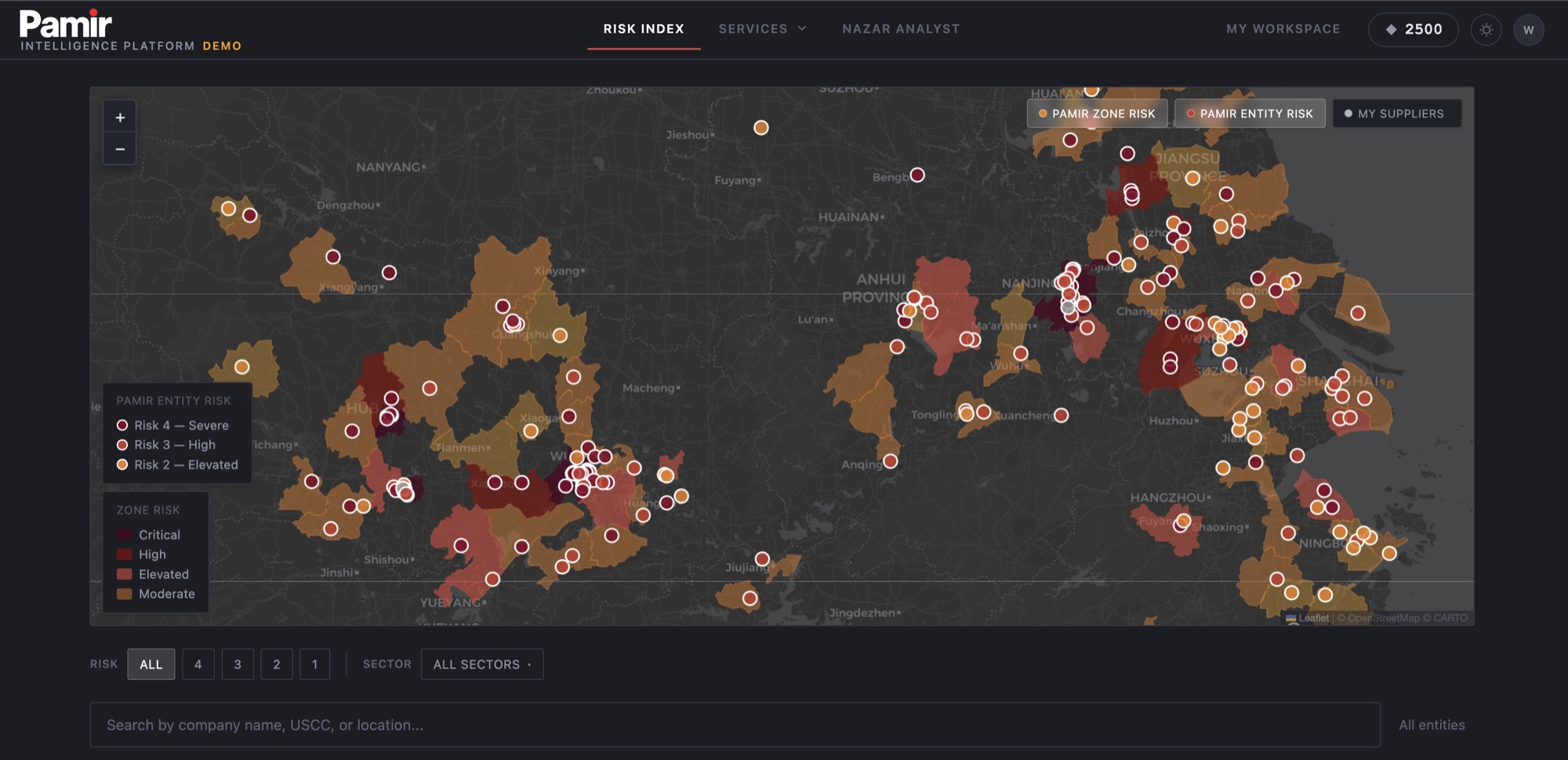
Task: Select the entity marker near Jieshou
Action: pyautogui.click(x=760, y=127)
